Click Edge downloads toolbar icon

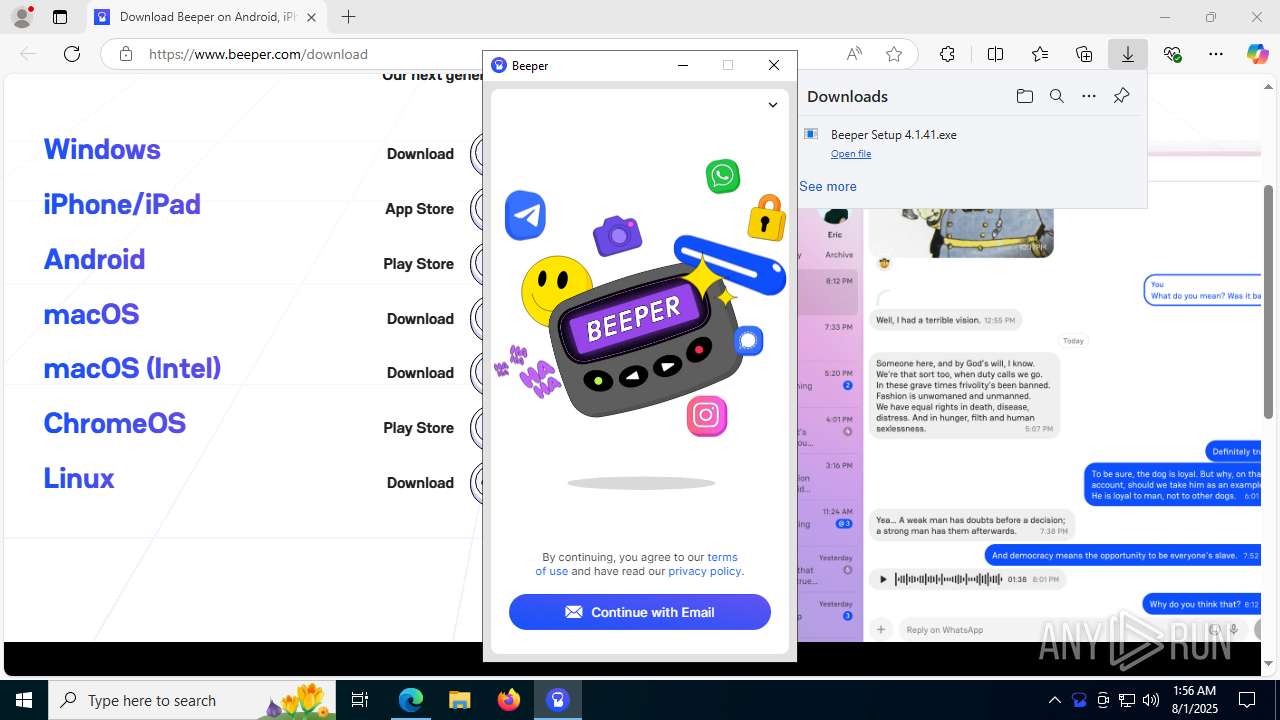tap(1127, 54)
